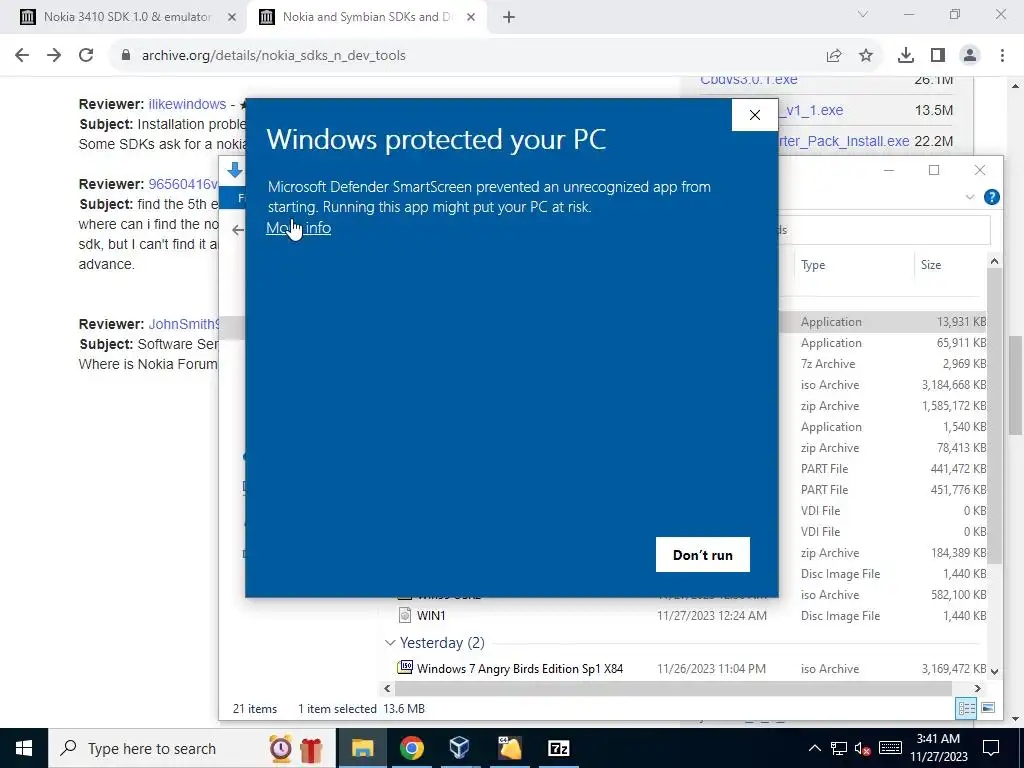Image resolution: width=1024 pixels, height=768 pixels.
Task: Switch Explorer to large icons view
Action: [988, 708]
